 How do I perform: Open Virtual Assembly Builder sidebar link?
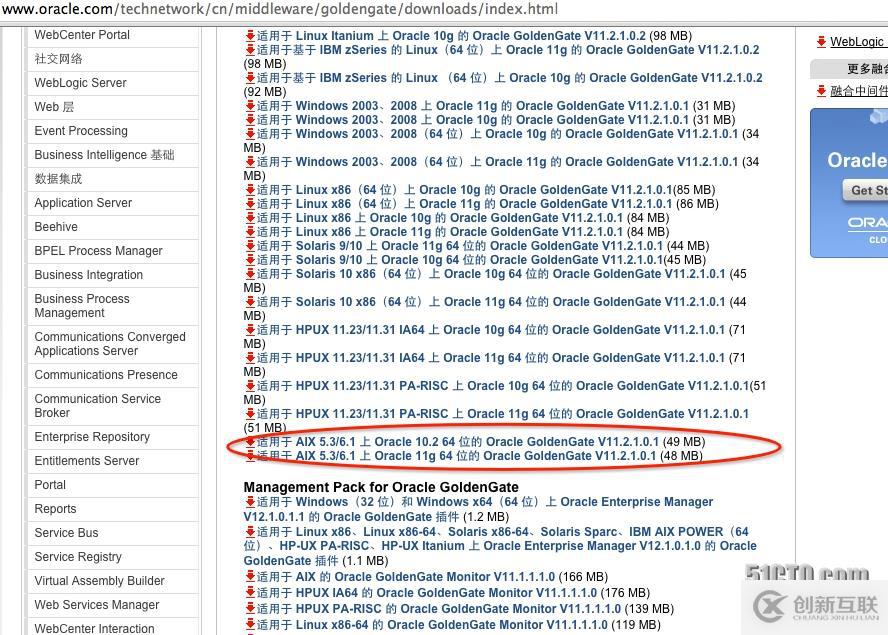100,581
